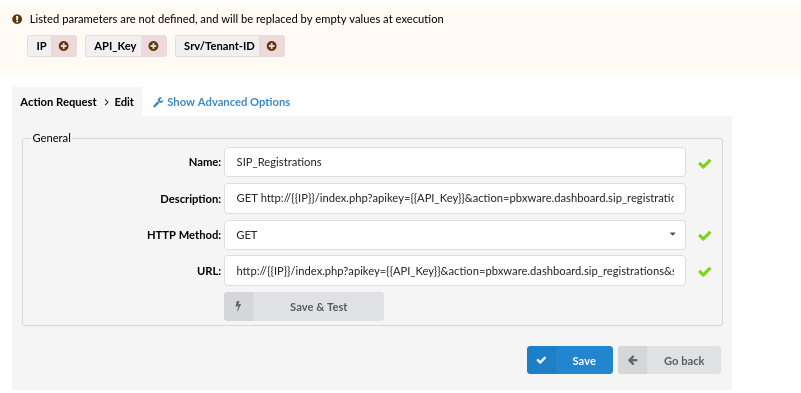The image size is (801, 393).
Task: Click the warning exclamation icon
Action: pyautogui.click(x=17, y=19)
